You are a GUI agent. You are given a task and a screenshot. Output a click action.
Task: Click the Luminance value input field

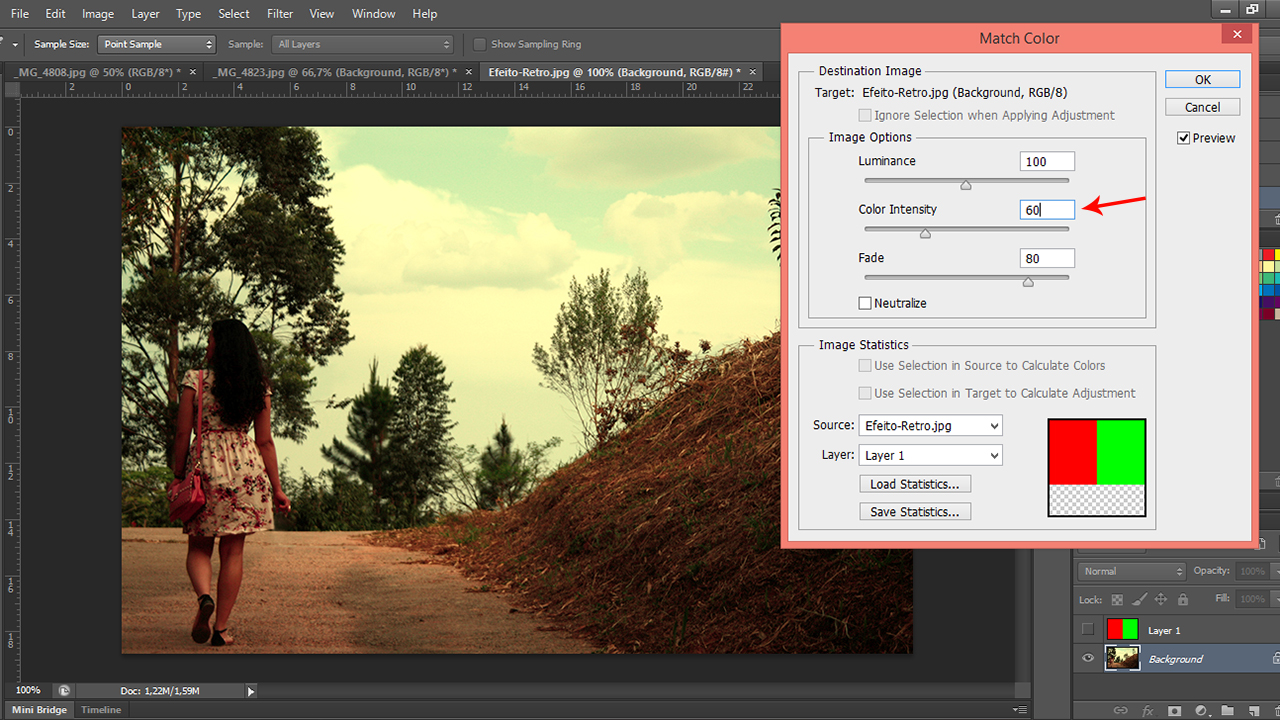click(1047, 161)
